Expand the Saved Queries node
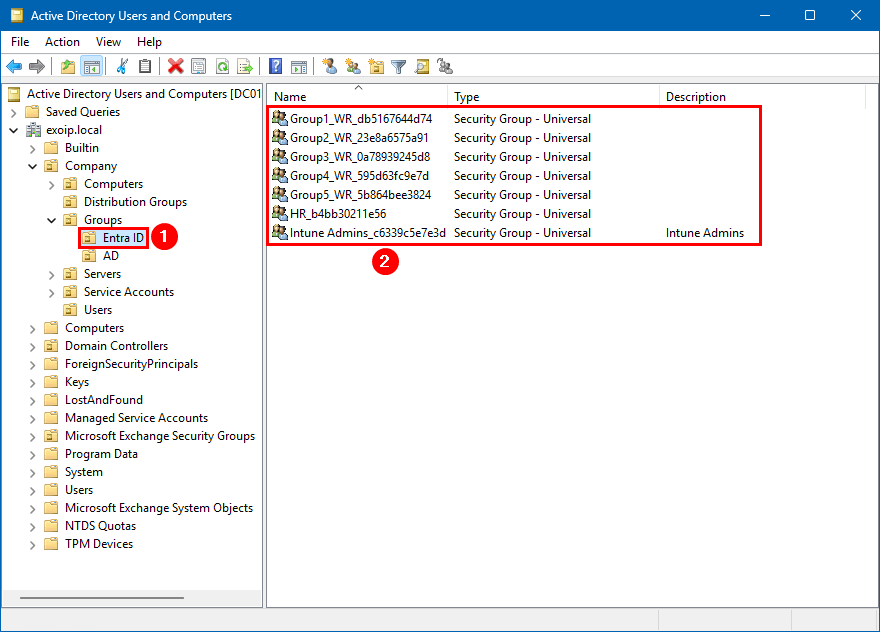Image resolution: width=880 pixels, height=632 pixels. pyautogui.click(x=14, y=112)
